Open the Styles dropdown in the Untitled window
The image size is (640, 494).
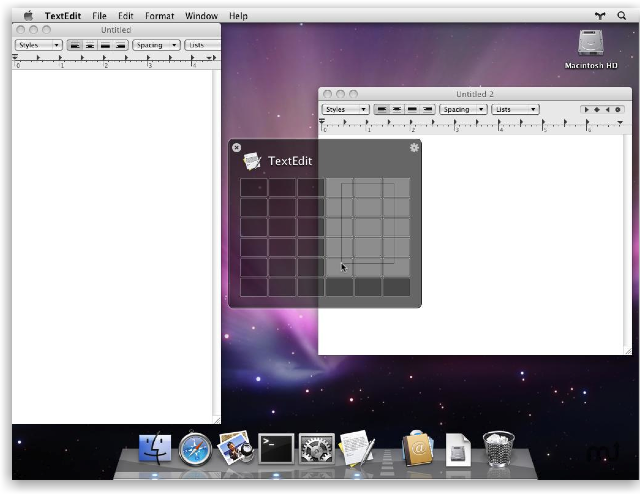pyautogui.click(x=38, y=45)
